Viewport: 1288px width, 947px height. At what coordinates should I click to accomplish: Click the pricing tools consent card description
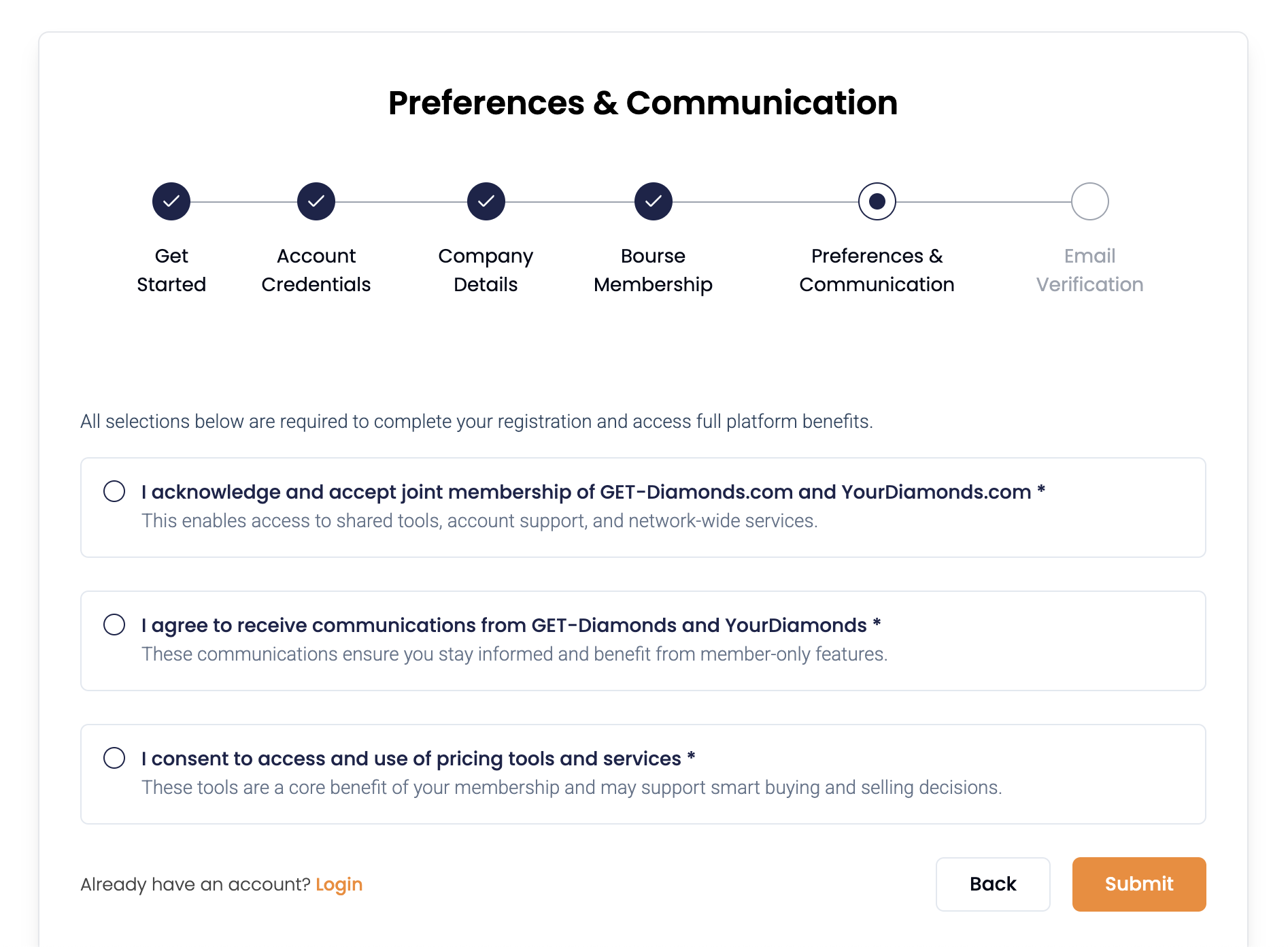point(571,788)
